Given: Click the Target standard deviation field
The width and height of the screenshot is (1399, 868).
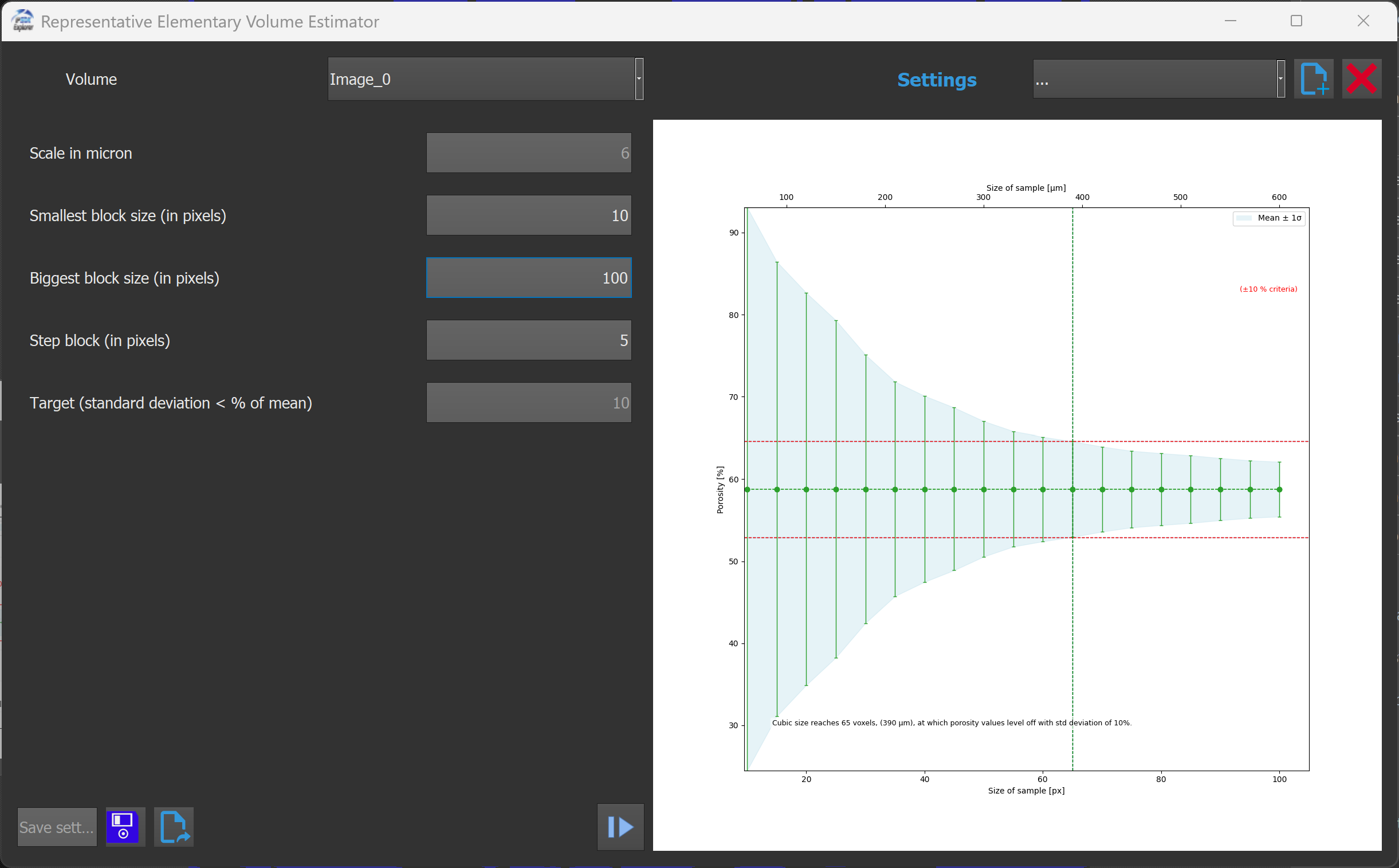Looking at the screenshot, I should point(528,402).
